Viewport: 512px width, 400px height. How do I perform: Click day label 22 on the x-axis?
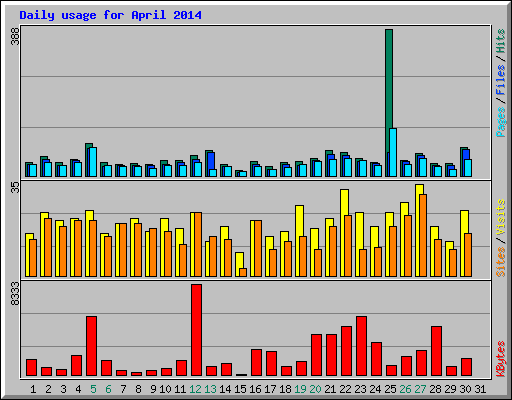click(345, 389)
